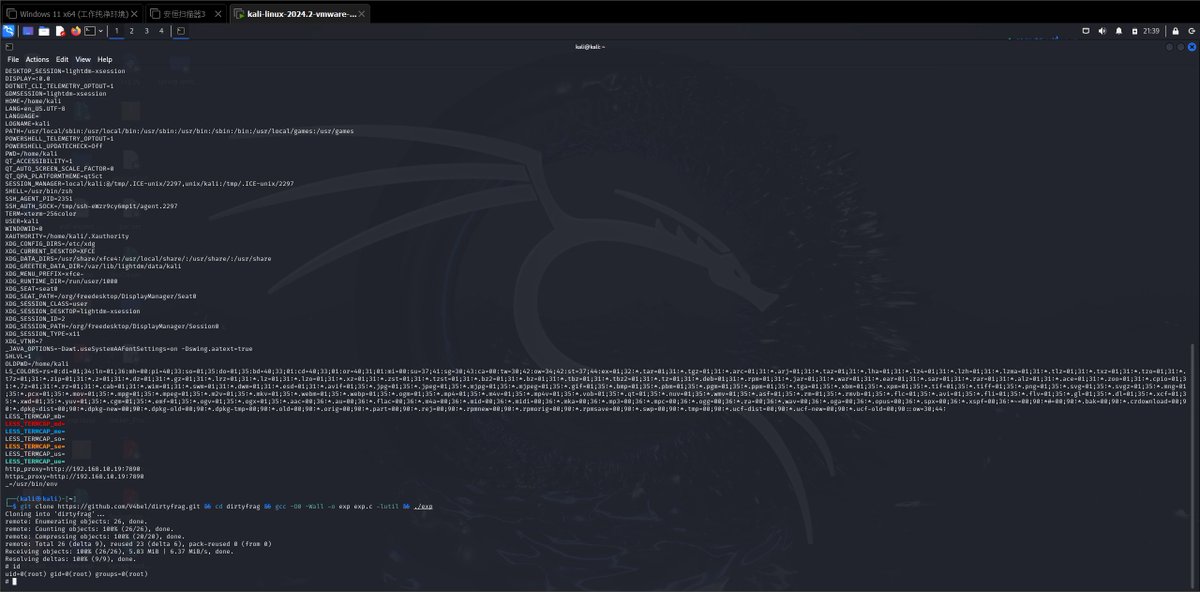Click the show desktop panel icon

pos(28,31)
